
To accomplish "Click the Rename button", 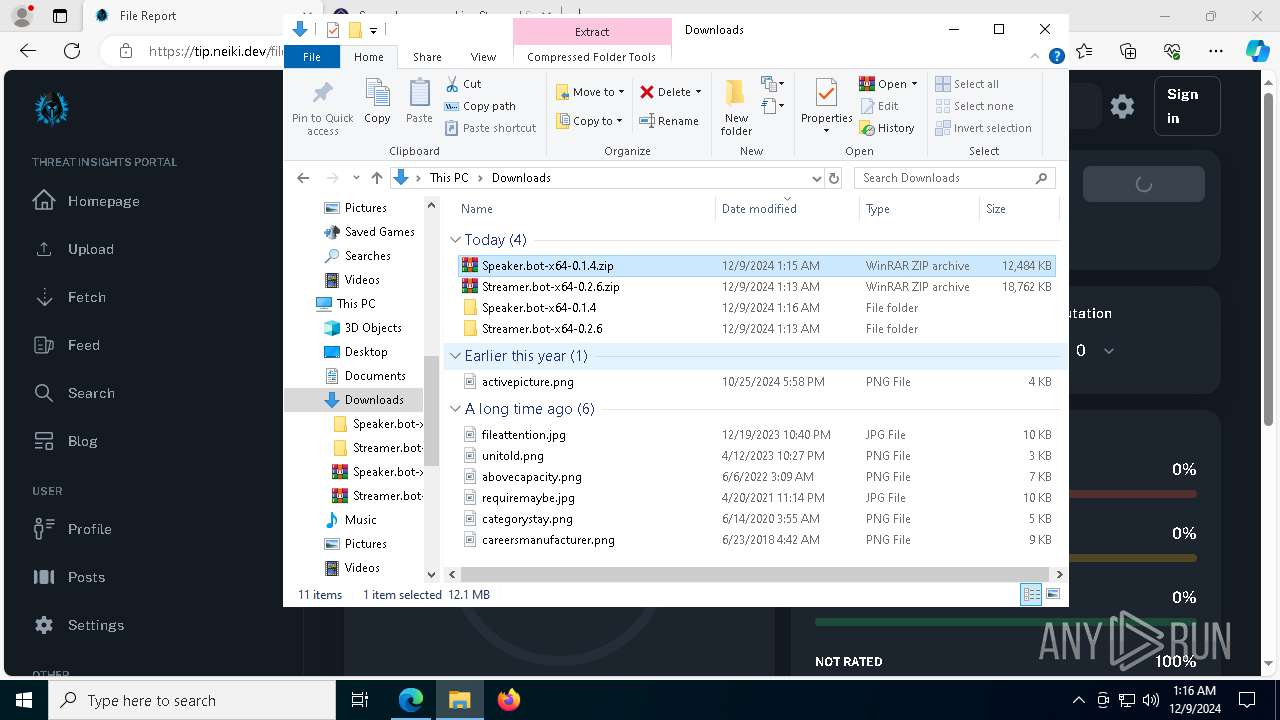I will coord(669,121).
